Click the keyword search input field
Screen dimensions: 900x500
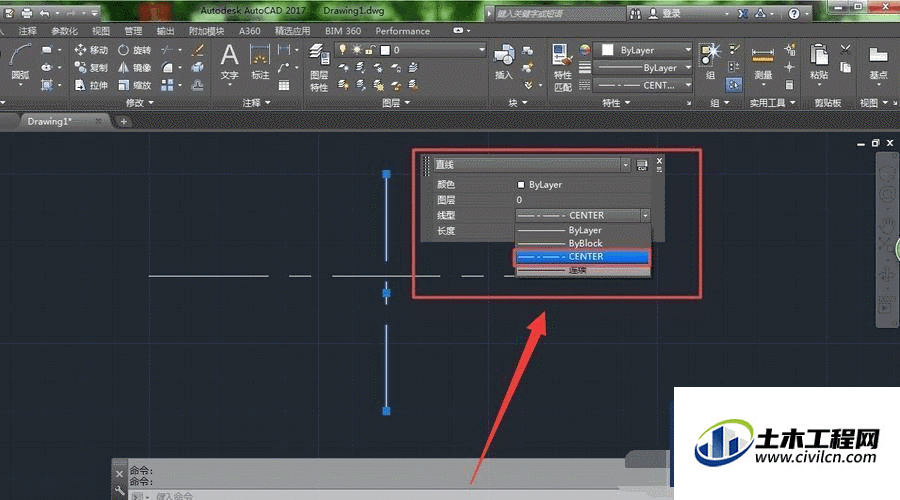(x=560, y=13)
